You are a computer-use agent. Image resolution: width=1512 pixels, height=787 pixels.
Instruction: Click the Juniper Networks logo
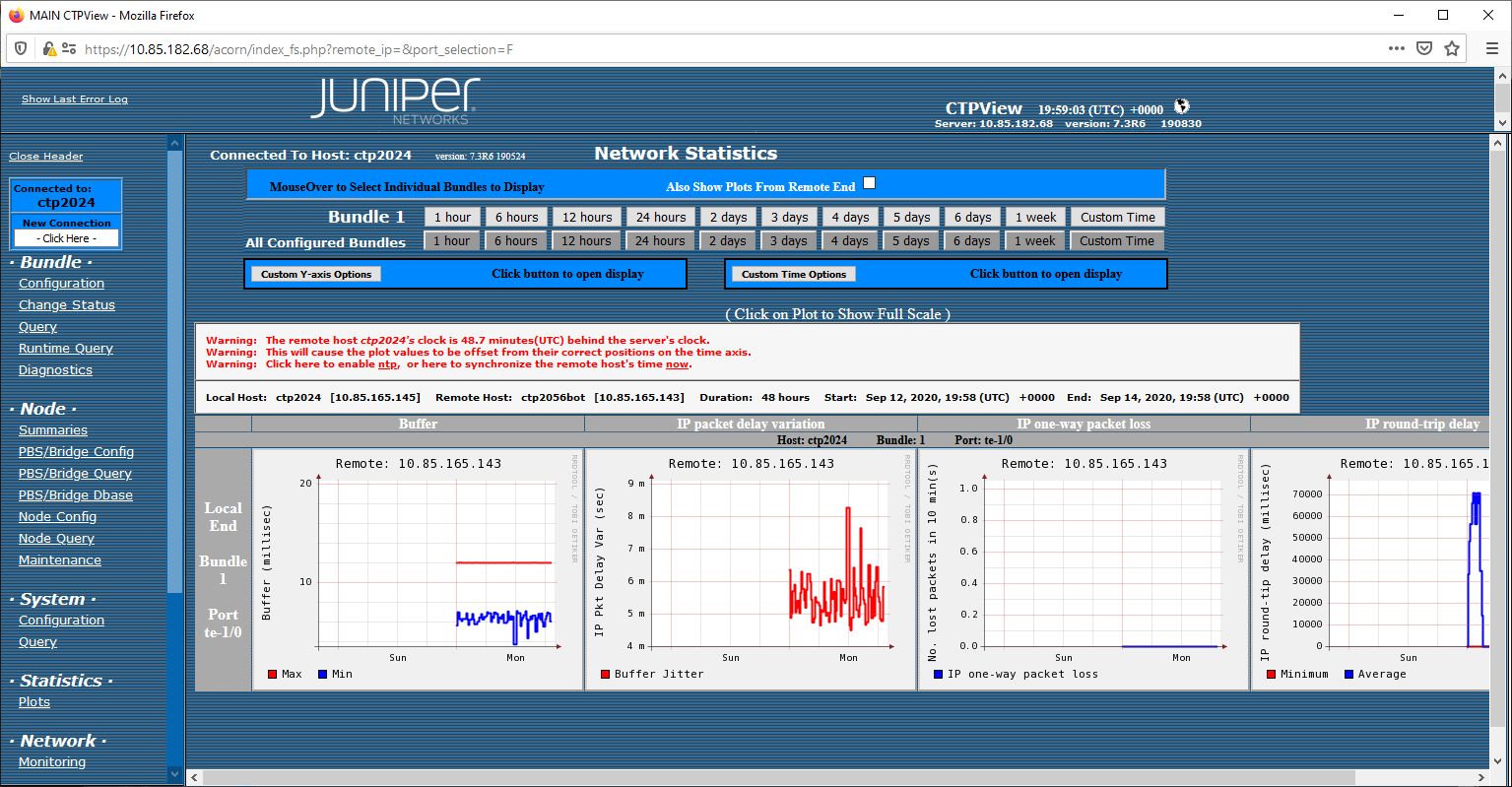click(x=395, y=100)
